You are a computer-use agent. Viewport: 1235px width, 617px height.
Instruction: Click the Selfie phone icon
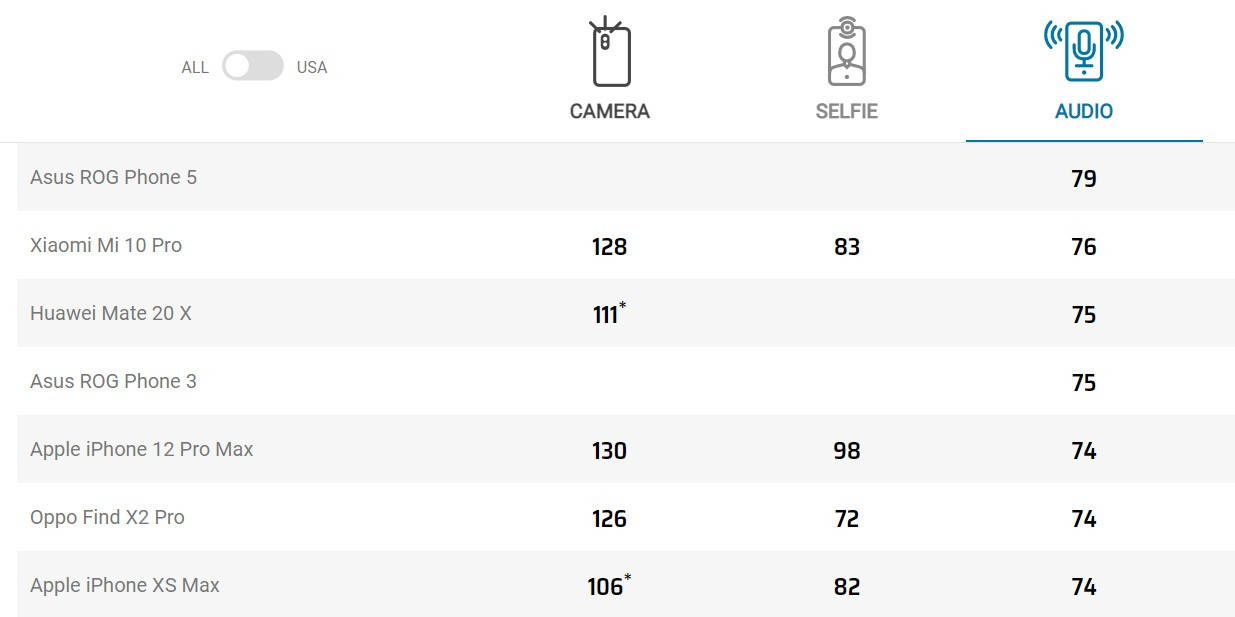coord(846,51)
